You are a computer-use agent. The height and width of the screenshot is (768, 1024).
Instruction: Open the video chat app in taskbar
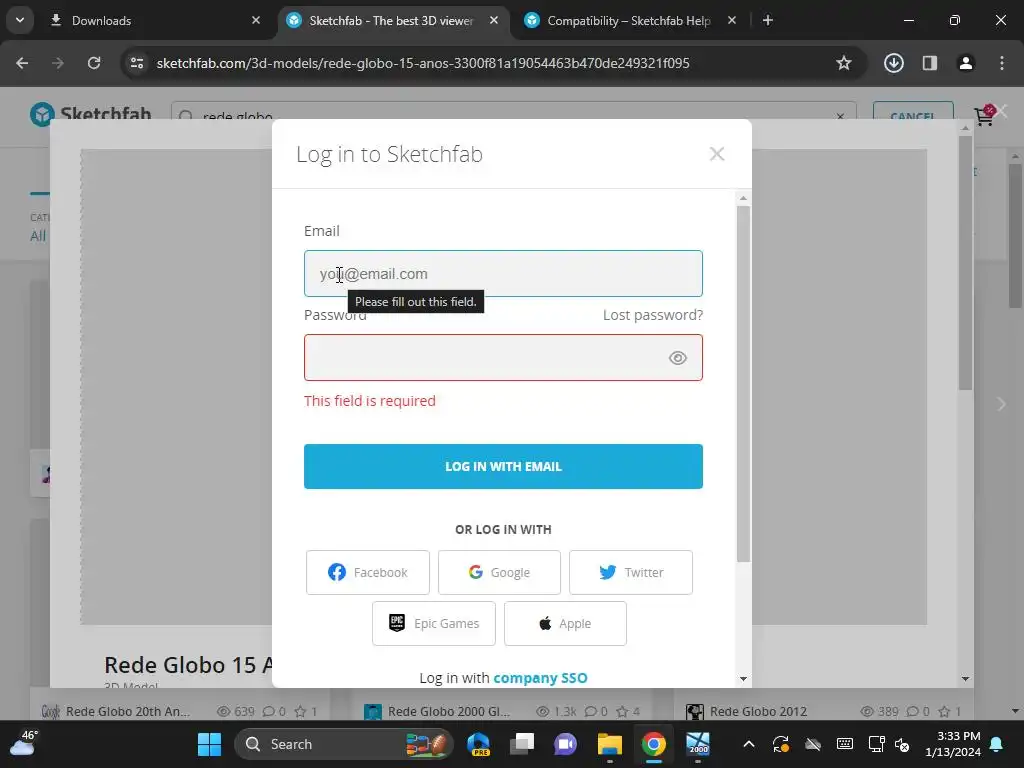pyautogui.click(x=566, y=744)
